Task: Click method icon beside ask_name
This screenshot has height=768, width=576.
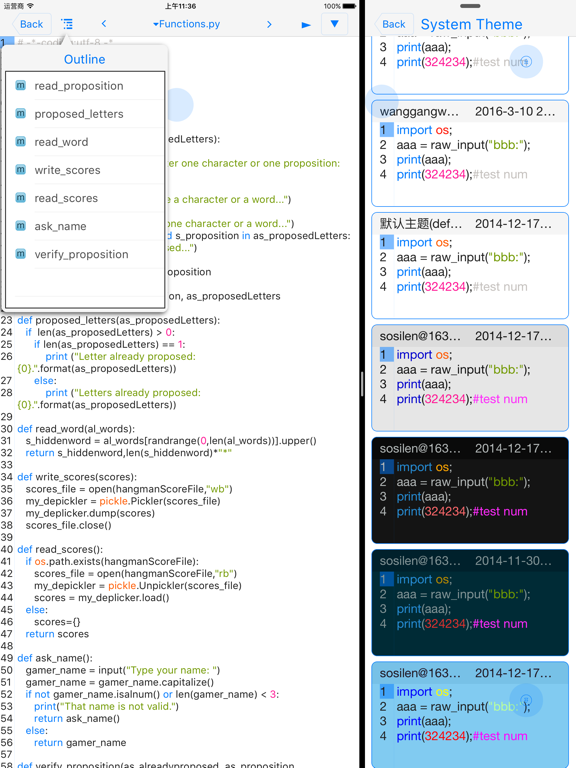Action: pyautogui.click(x=21, y=226)
